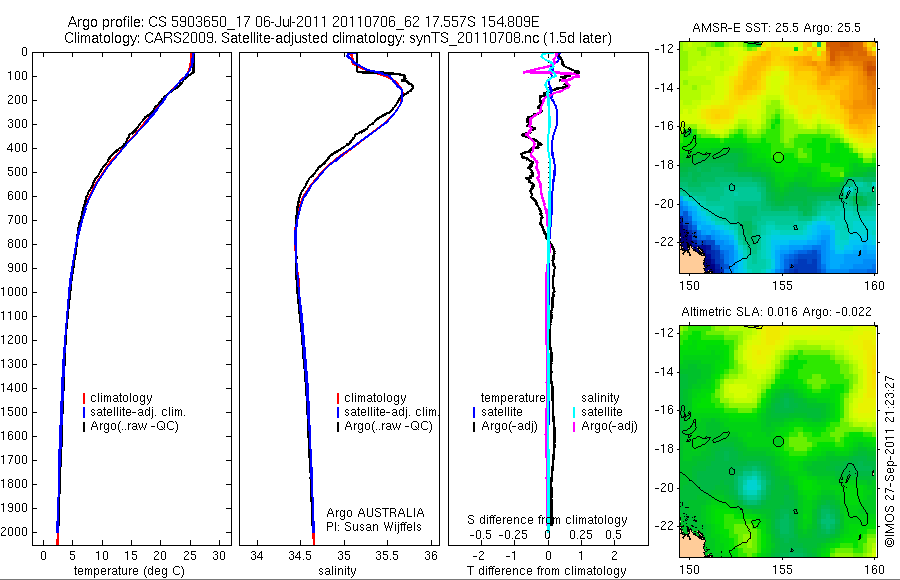Click the red climatology legend marker in temperature plot

pyautogui.click(x=84, y=398)
